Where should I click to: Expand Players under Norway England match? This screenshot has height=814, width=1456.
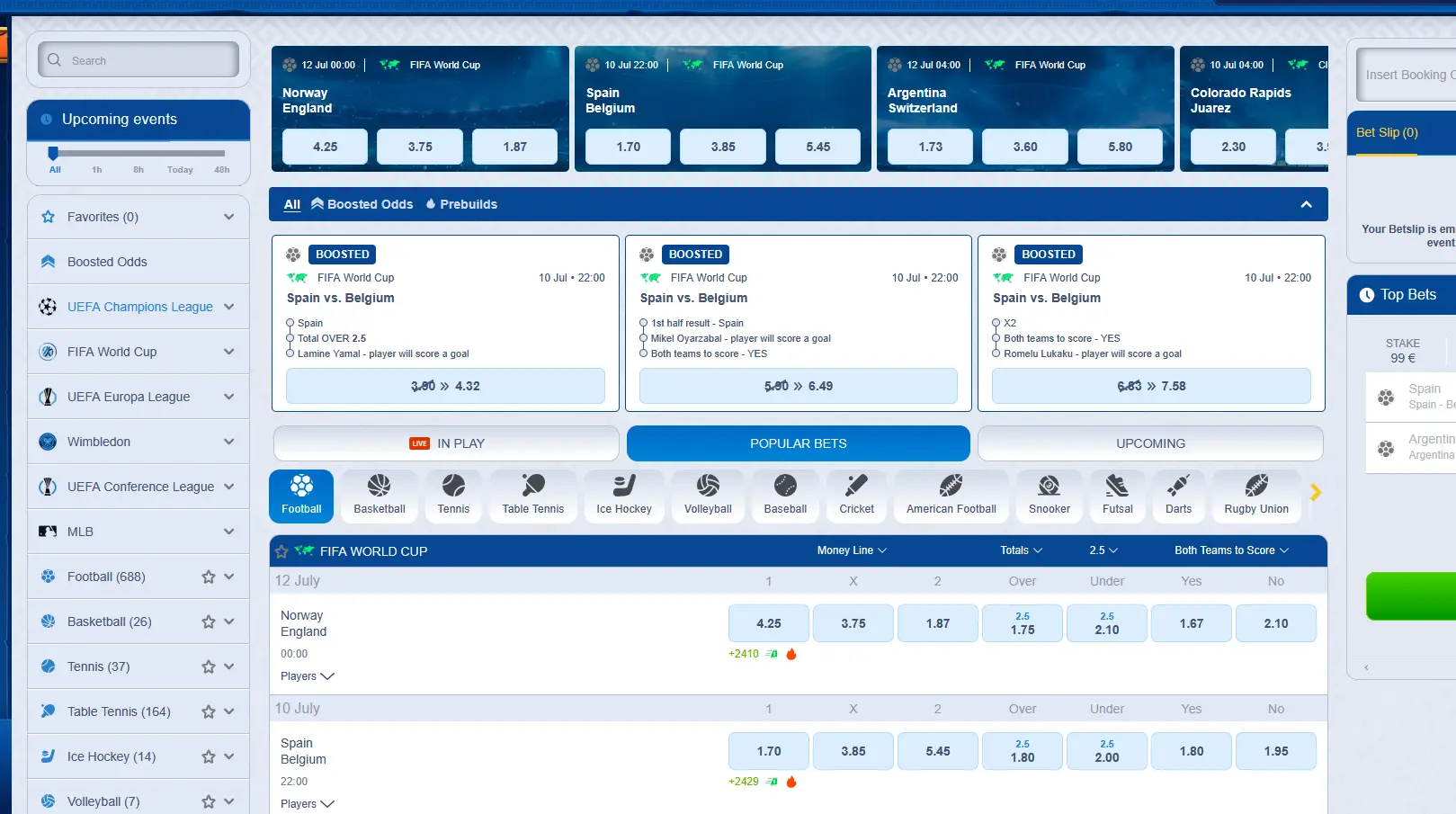point(308,676)
